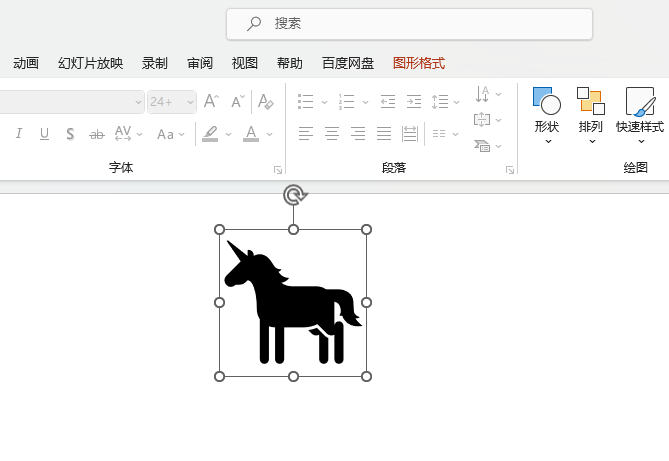Center align text
The image size is (669, 461).
(332, 134)
